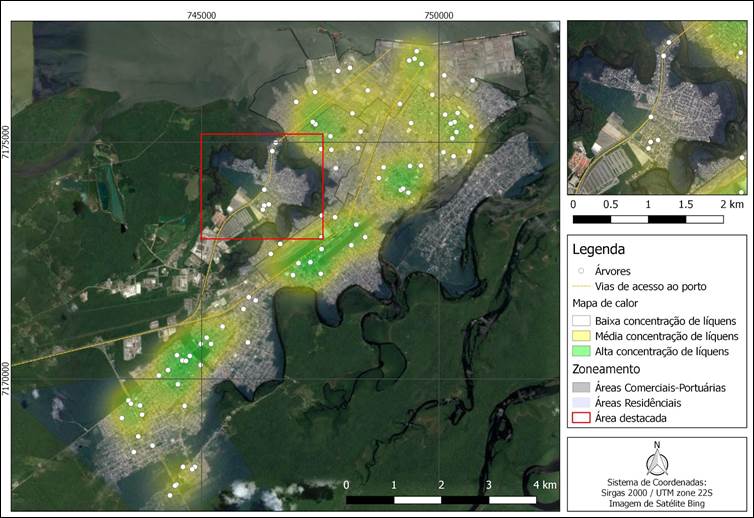
Task: Click the Áreas Residenciais legend symbol
Action: (x=580, y=402)
